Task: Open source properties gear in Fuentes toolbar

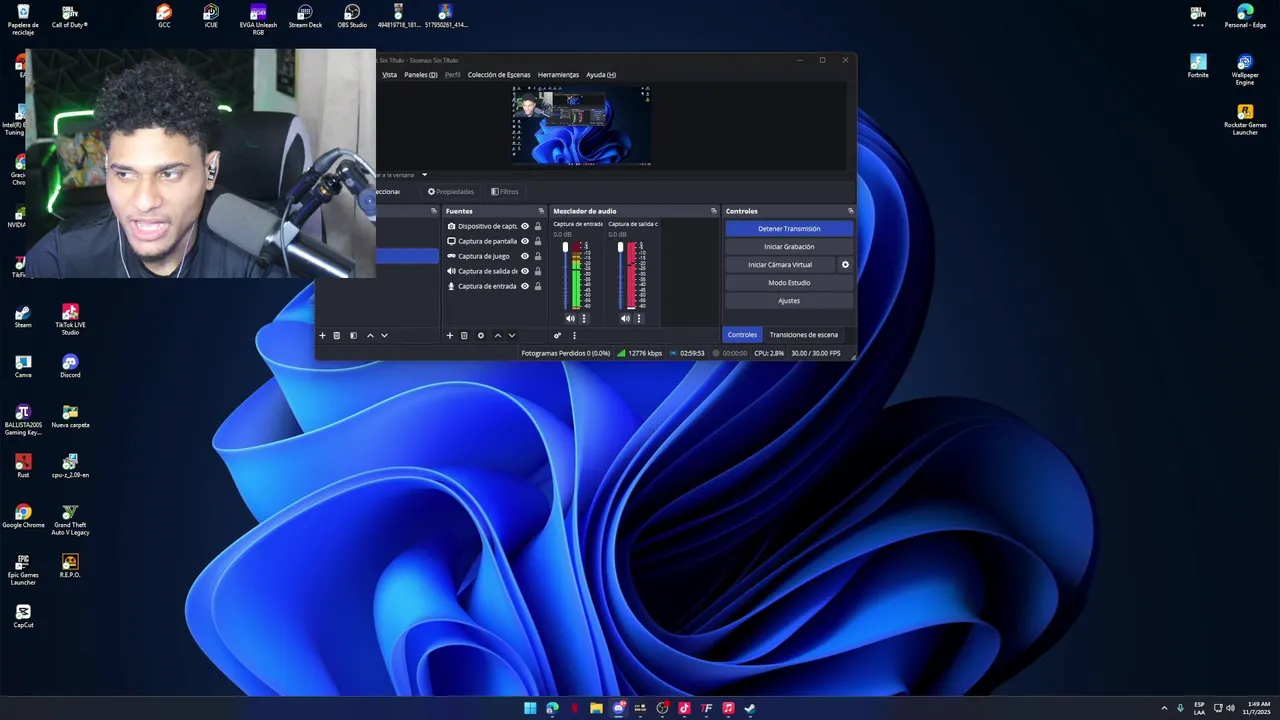Action: 481,335
